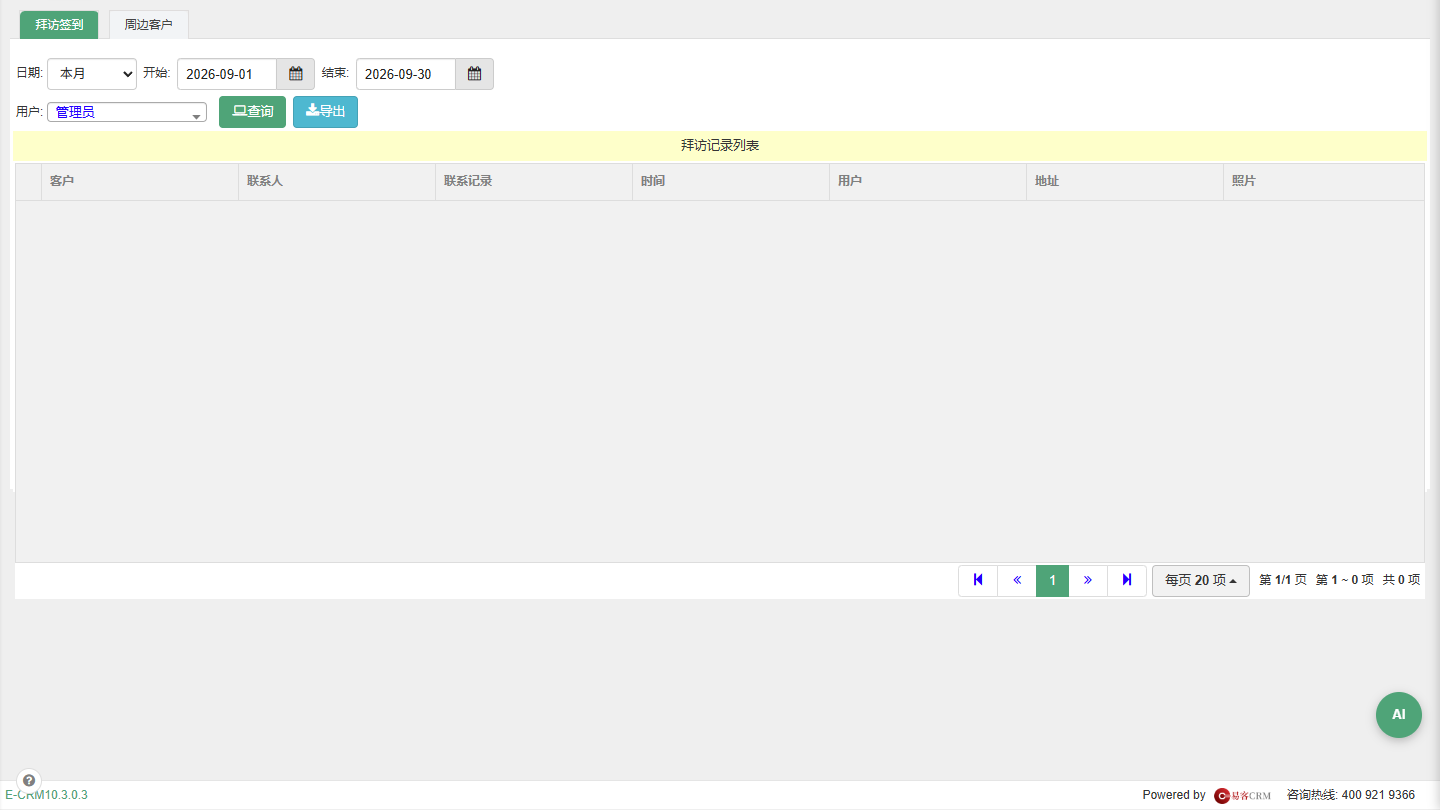Click the 第 1/1 页 page indicator text

[1283, 580]
